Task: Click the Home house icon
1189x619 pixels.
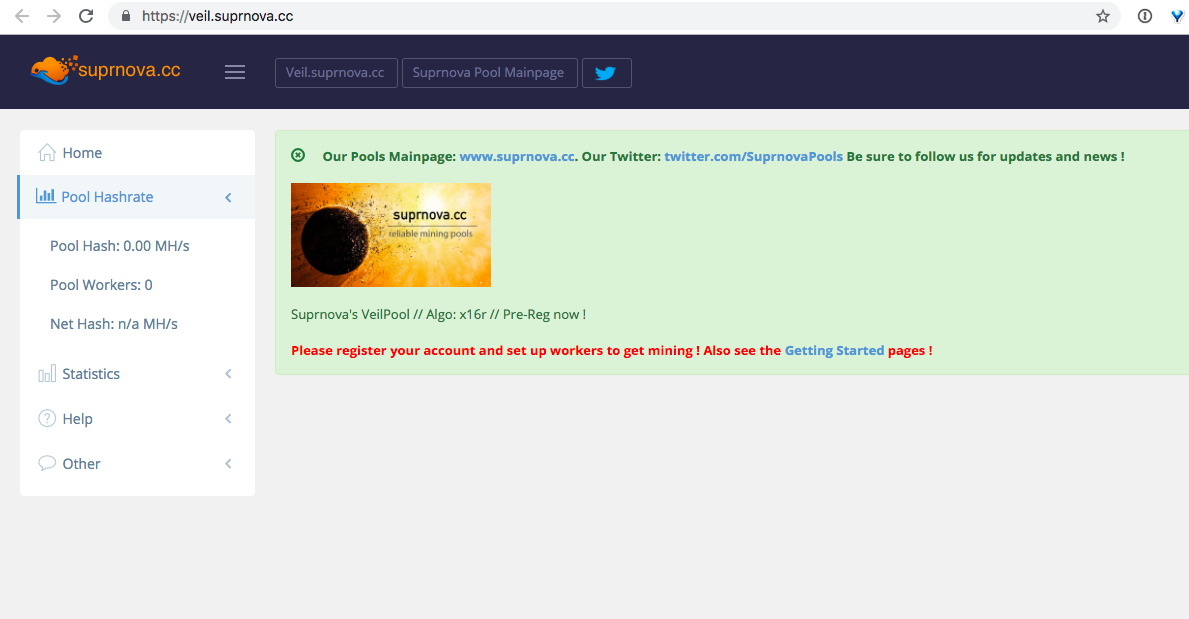Action: (x=47, y=152)
